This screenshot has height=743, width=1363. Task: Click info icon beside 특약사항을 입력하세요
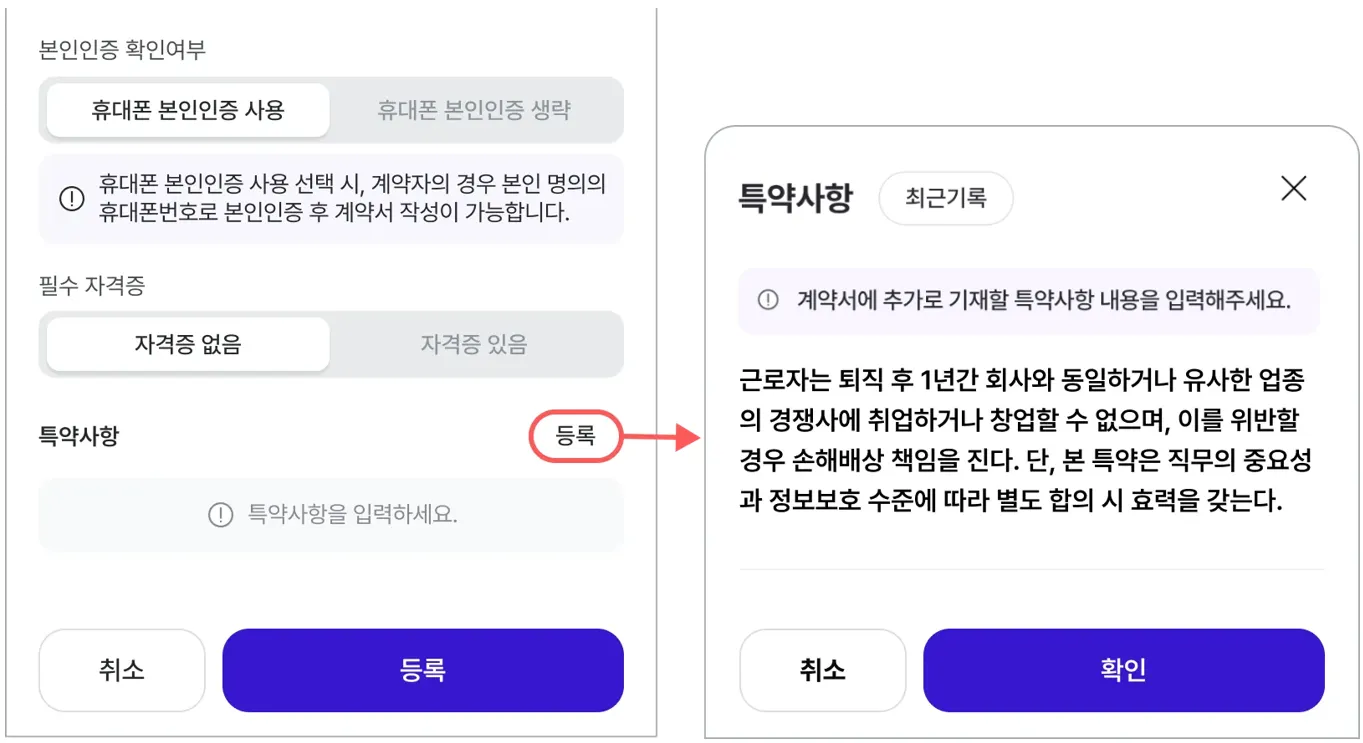coord(220,515)
